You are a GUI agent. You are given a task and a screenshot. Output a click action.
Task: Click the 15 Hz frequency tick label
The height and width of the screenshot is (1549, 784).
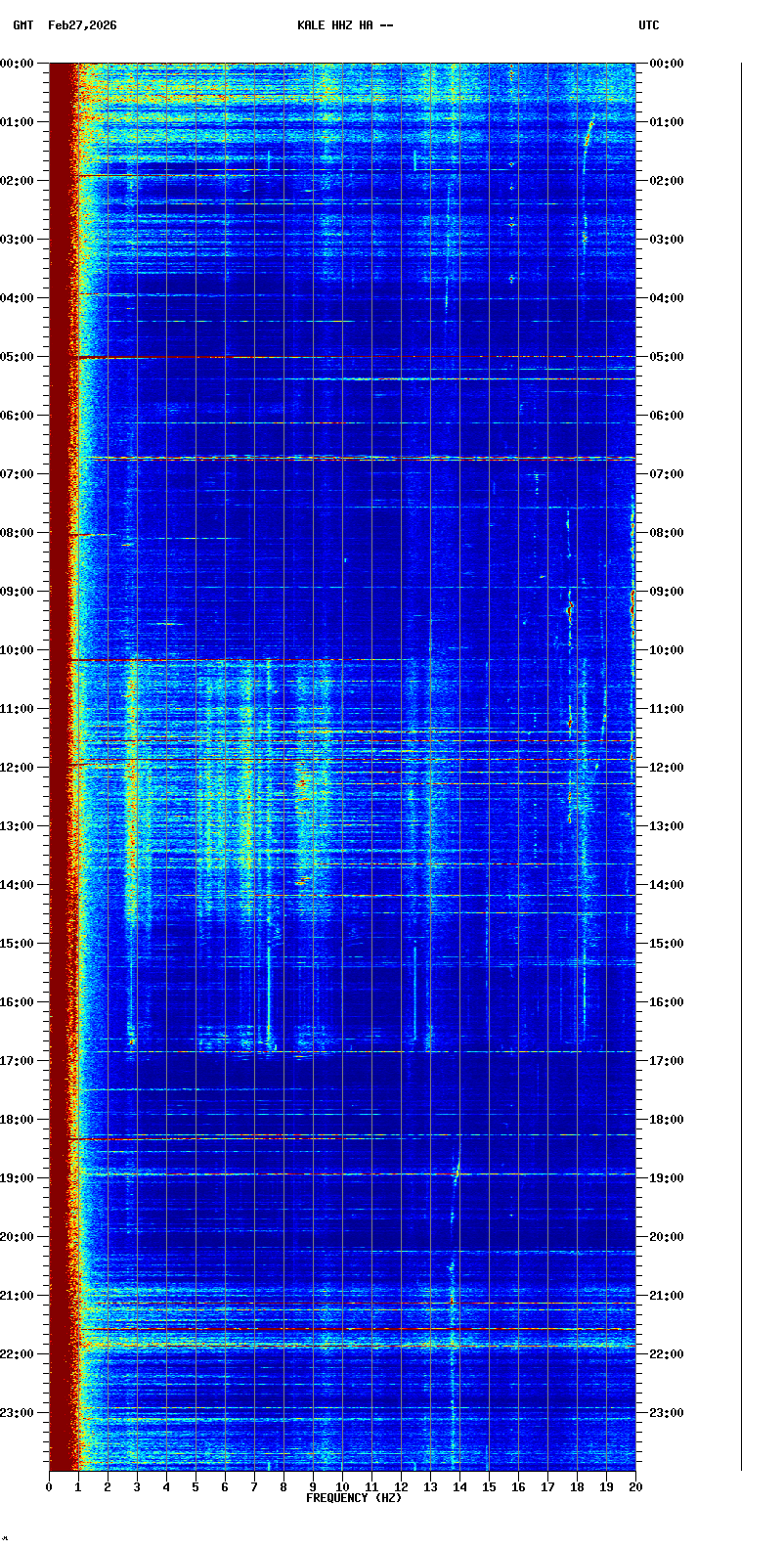[x=489, y=1487]
